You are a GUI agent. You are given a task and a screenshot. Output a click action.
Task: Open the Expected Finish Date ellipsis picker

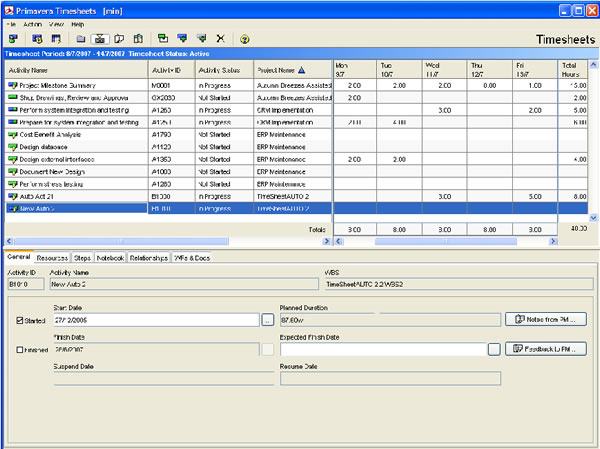click(494, 349)
